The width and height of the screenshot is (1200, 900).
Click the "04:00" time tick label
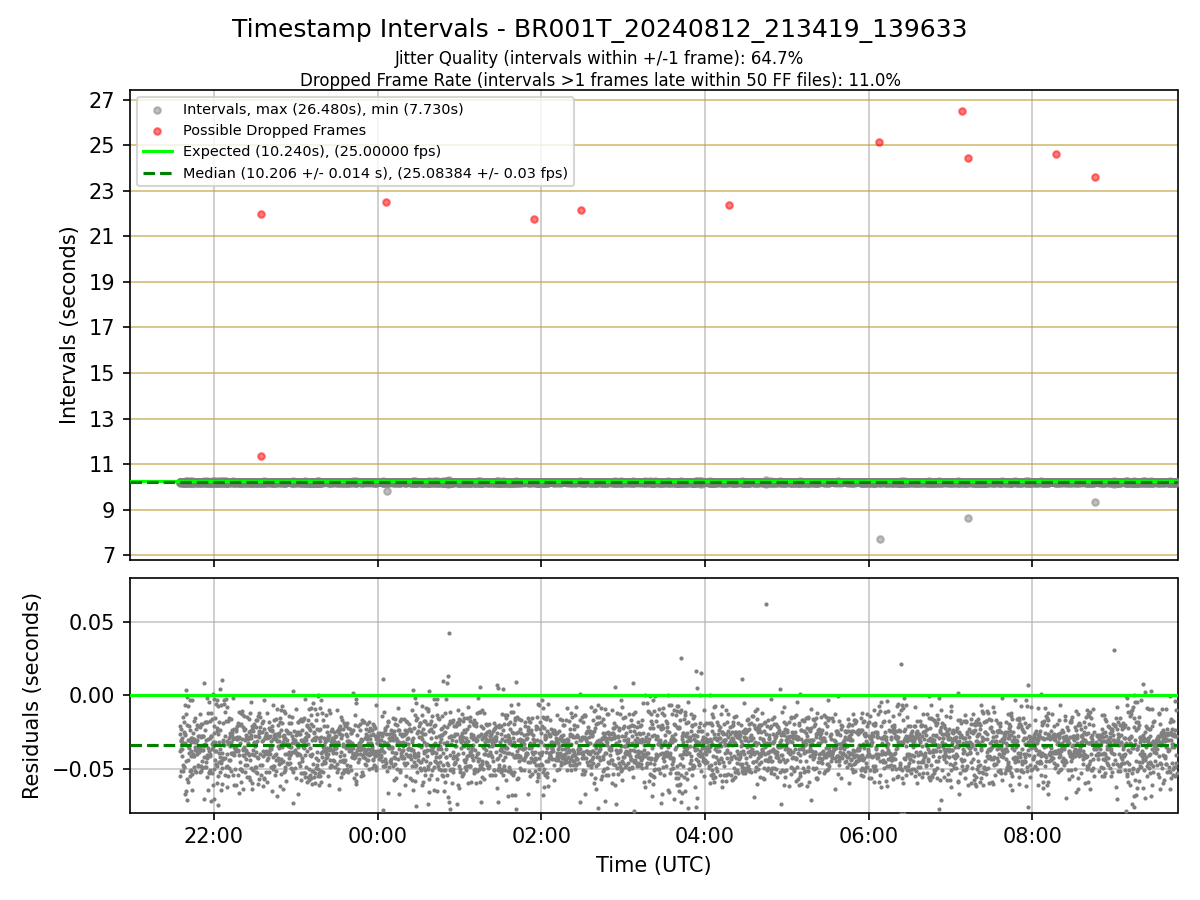[x=705, y=835]
